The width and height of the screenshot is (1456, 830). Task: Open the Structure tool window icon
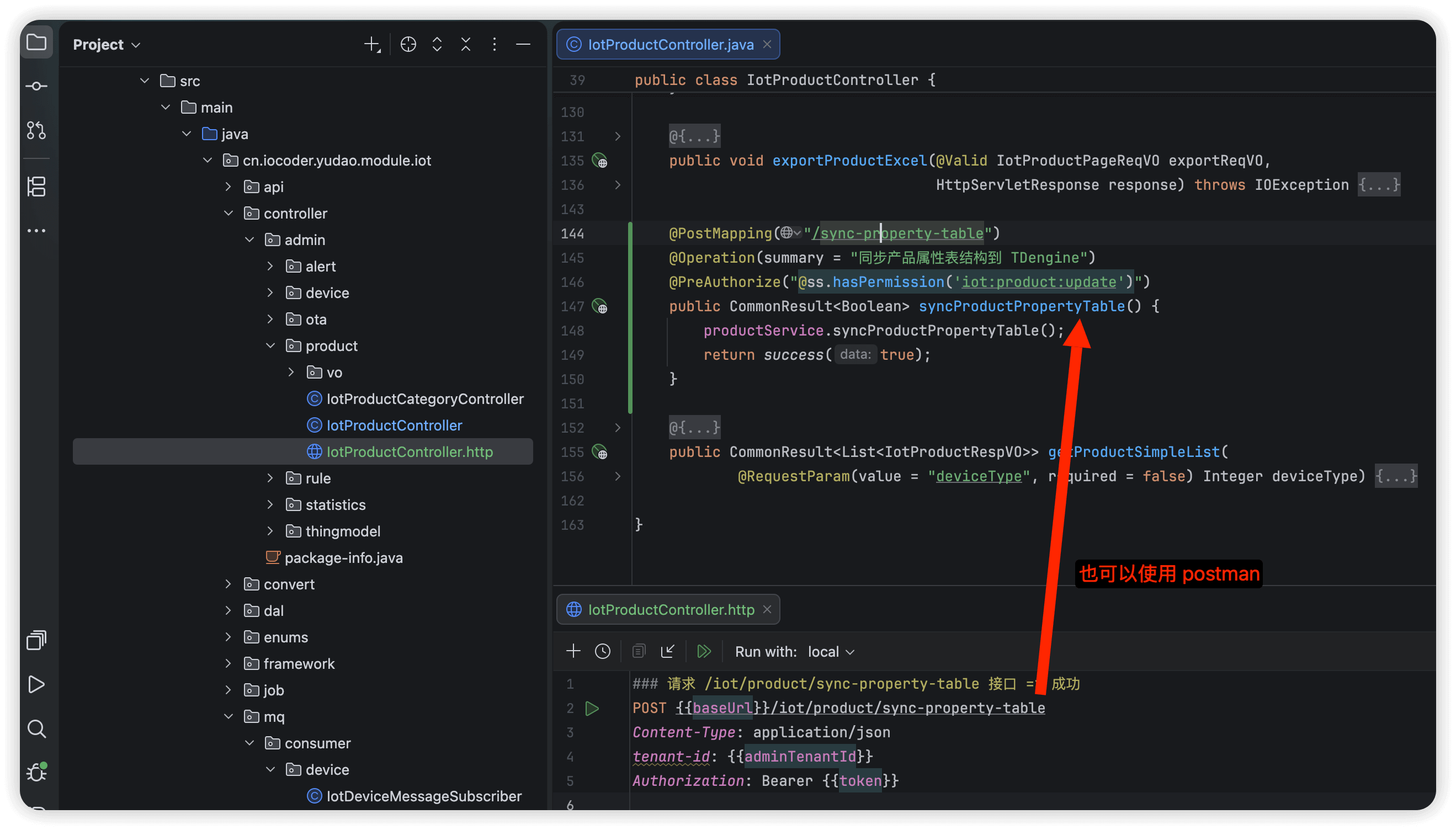click(36, 187)
